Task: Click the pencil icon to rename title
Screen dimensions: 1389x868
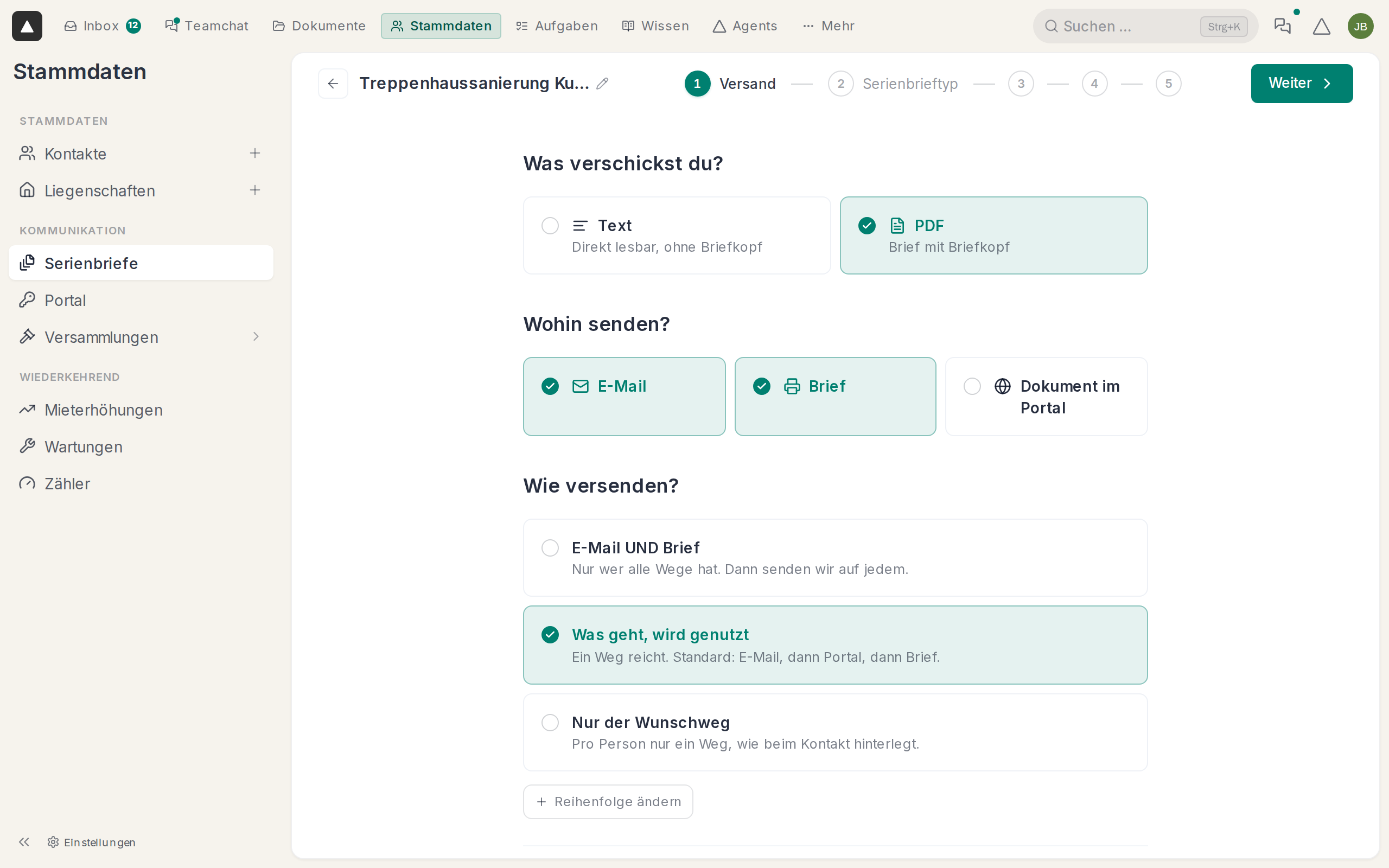Action: point(602,83)
